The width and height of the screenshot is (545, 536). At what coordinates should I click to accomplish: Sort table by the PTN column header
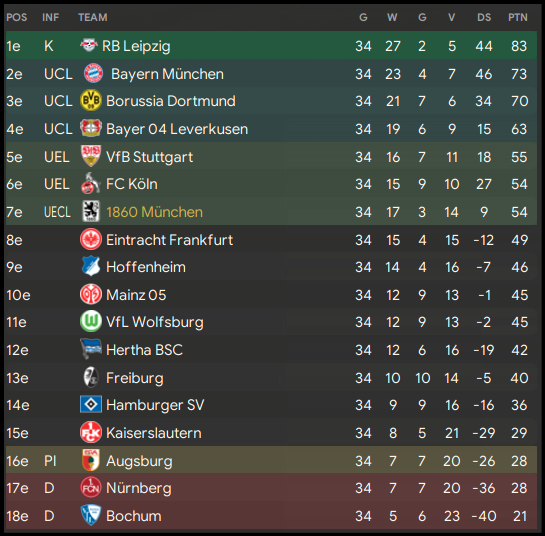click(x=518, y=17)
